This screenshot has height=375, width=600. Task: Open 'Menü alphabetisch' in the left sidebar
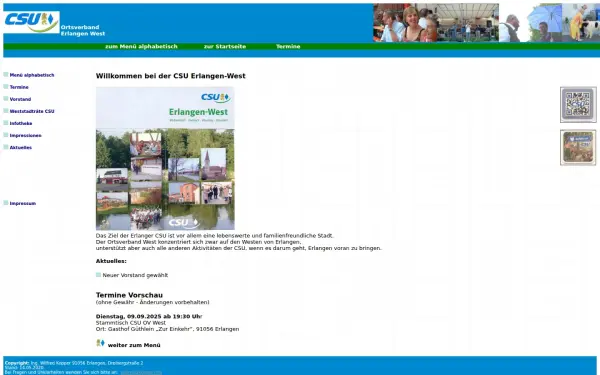point(32,75)
